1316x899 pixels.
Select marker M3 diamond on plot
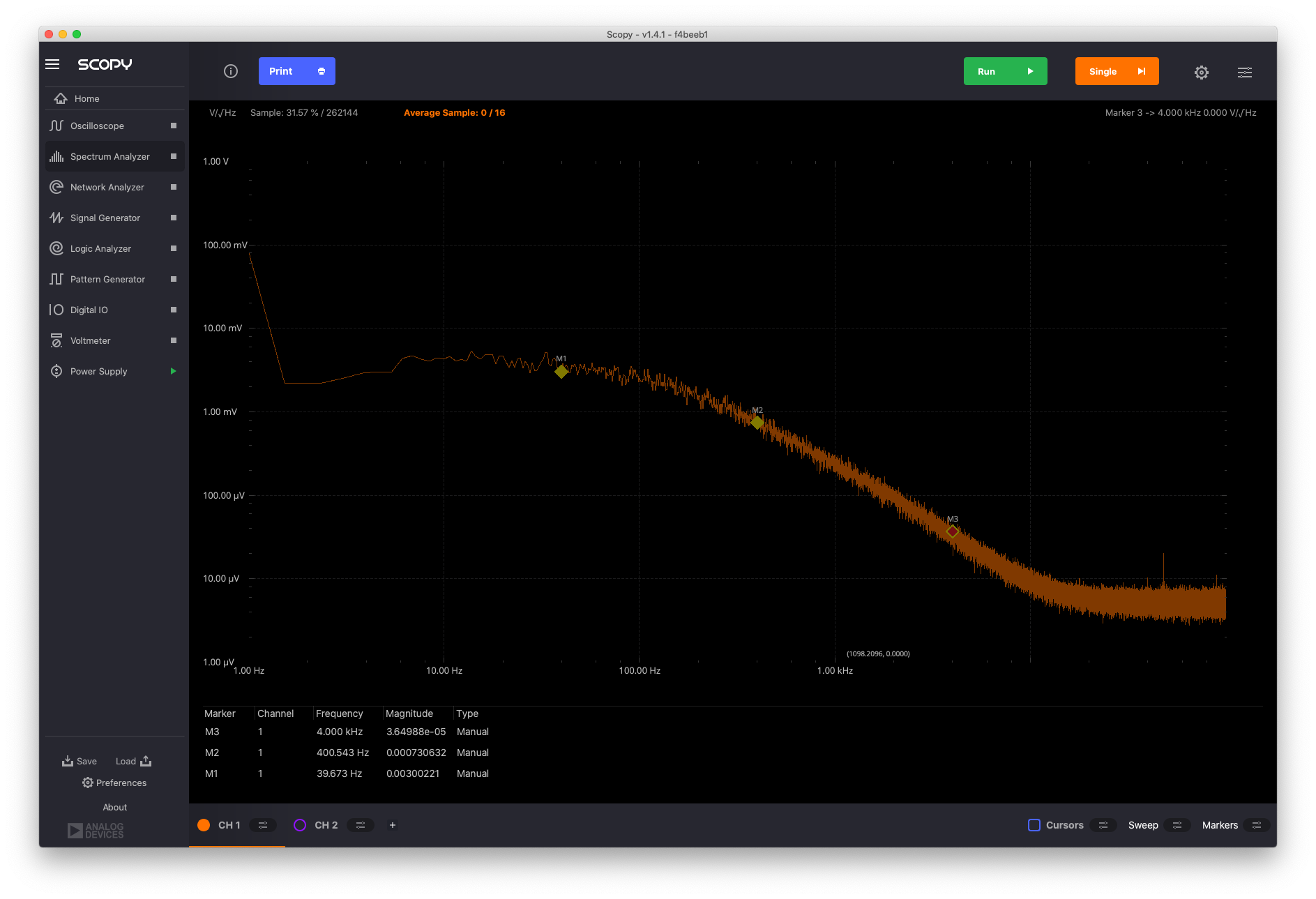pyautogui.click(x=952, y=531)
